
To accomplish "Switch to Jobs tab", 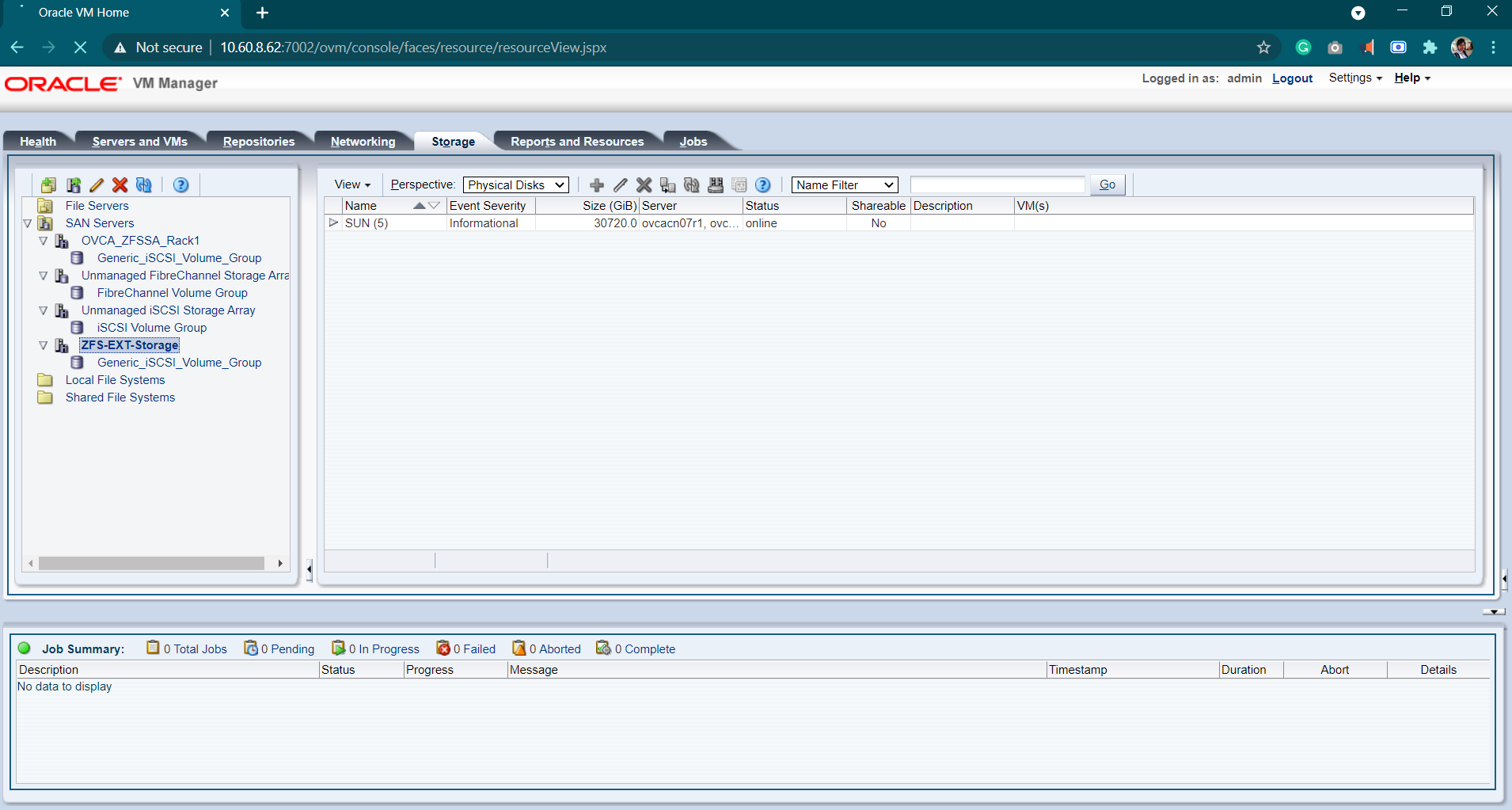I will 693,141.
